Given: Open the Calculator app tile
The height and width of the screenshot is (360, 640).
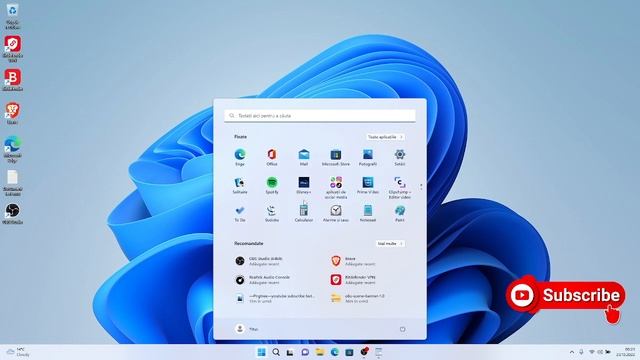Looking at the screenshot, I should [x=304, y=213].
